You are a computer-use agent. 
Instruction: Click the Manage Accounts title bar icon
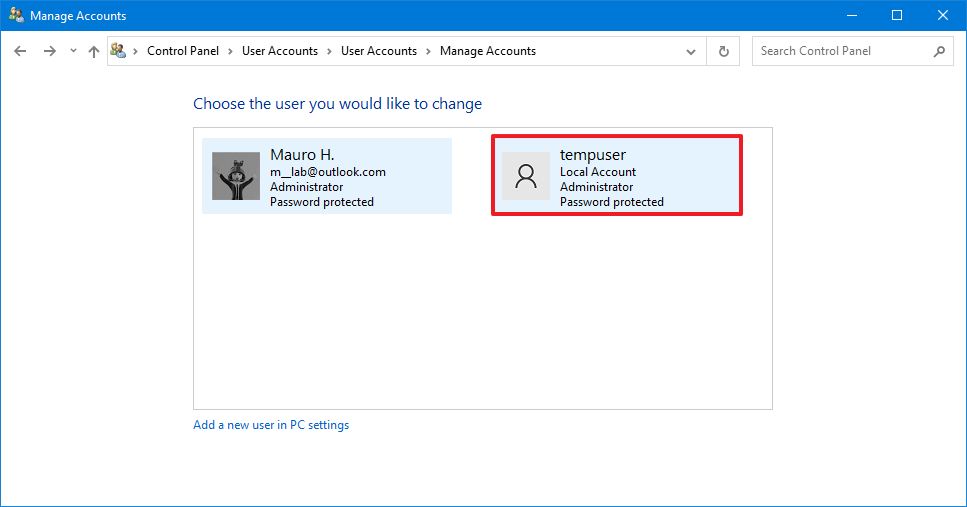coord(16,16)
